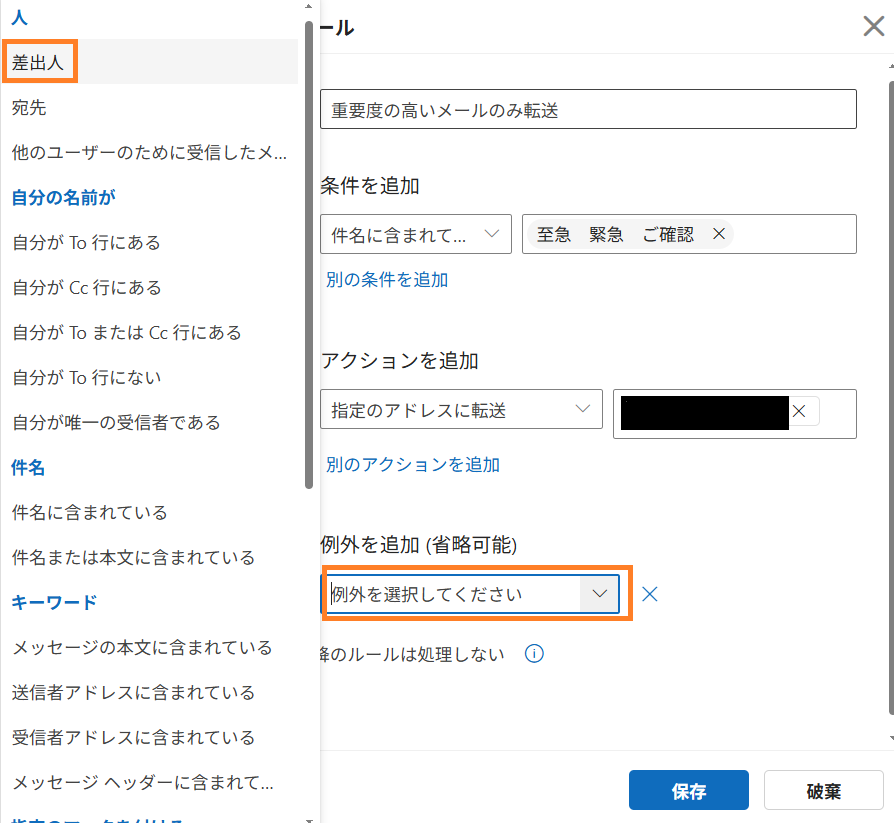Viewport: 894px width, 823px height.
Task: Click the info icon beside 以降のルールは処理しない
Action: coord(534,653)
